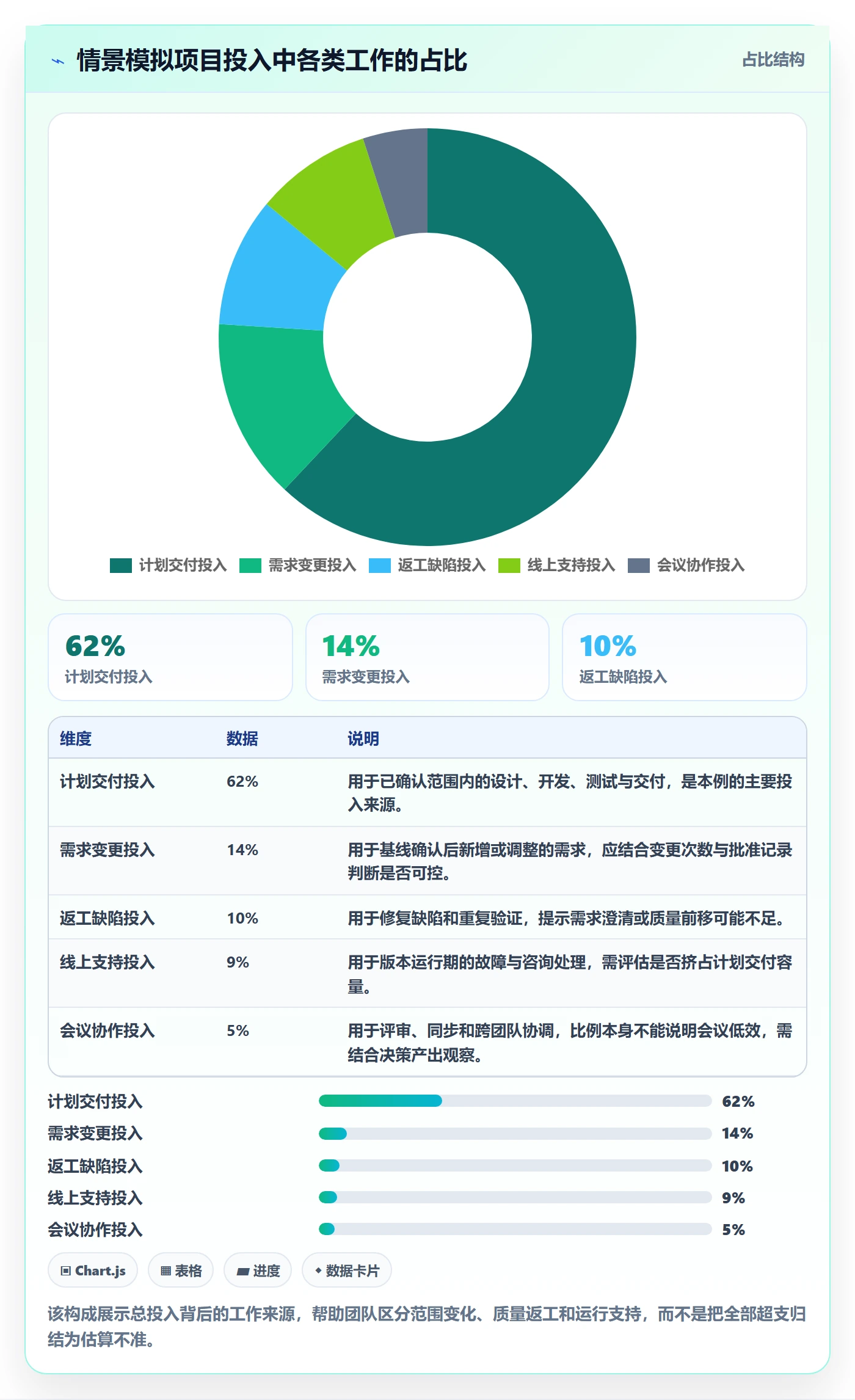Click the 线上支持投入 progress bar showing 9%

pyautogui.click(x=515, y=1197)
